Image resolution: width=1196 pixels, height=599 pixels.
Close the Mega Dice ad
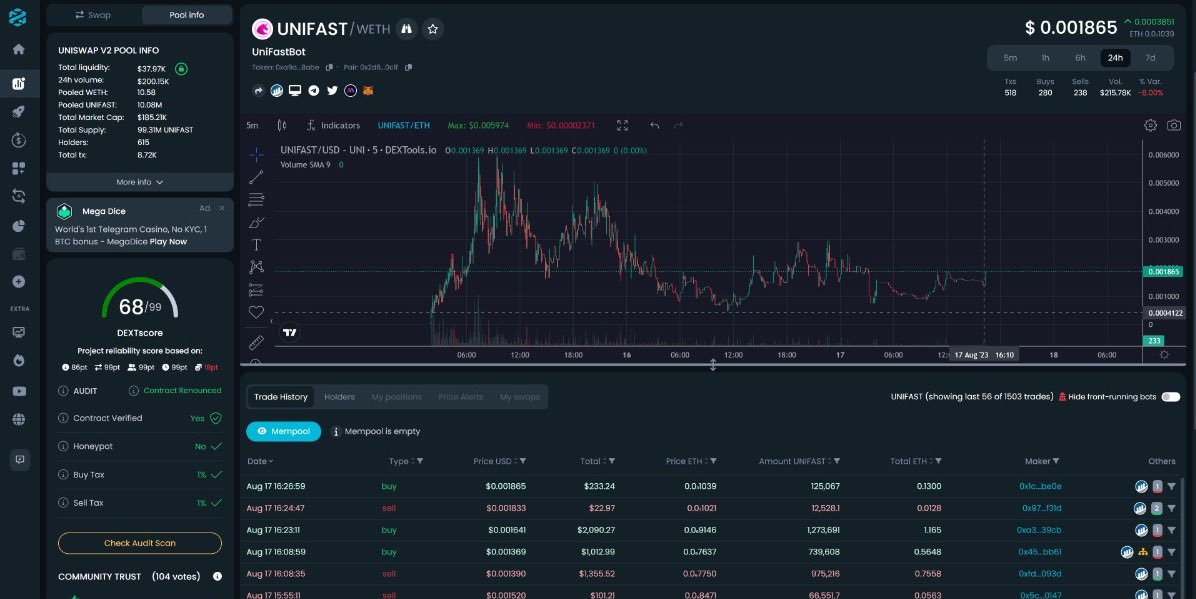click(x=222, y=208)
